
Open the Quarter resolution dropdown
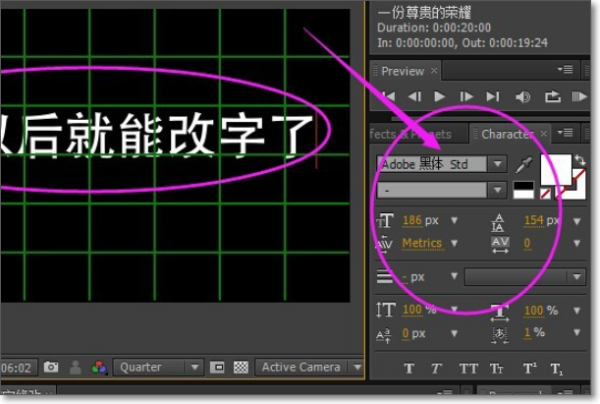tap(158, 367)
